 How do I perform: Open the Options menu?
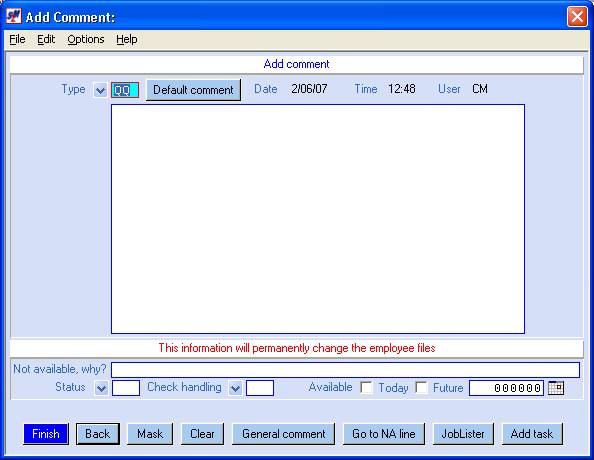point(86,39)
